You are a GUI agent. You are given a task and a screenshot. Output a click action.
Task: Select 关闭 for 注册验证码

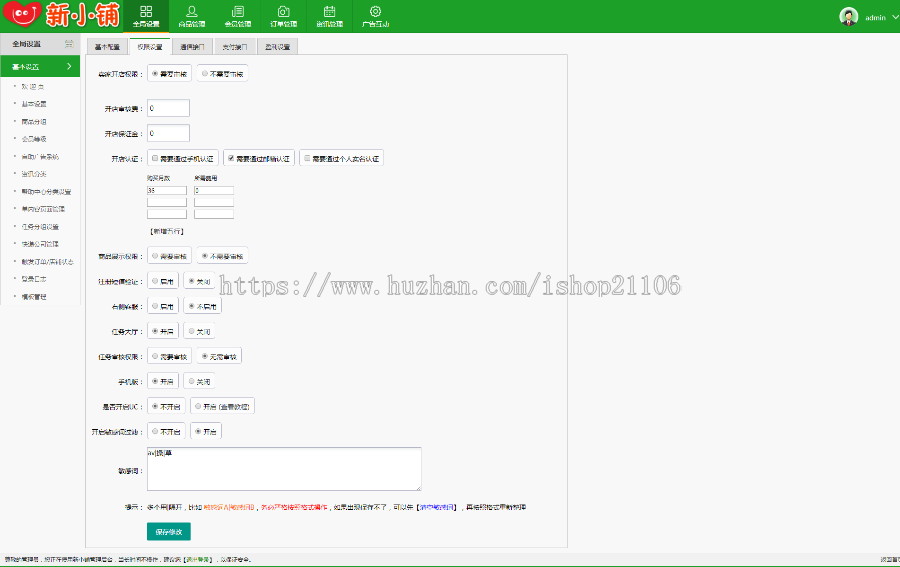click(x=192, y=281)
